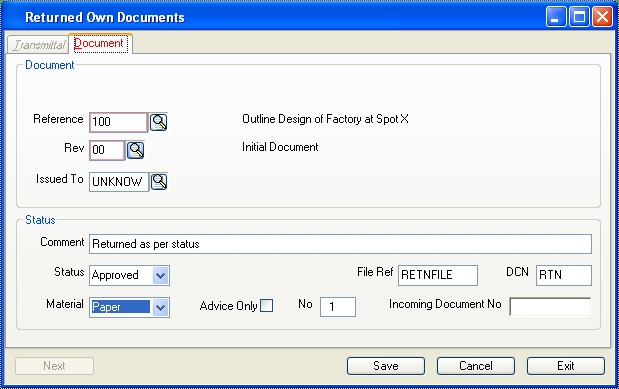The image size is (619, 389).
Task: Open the Reference lookup magnifier icon
Action: click(x=159, y=122)
